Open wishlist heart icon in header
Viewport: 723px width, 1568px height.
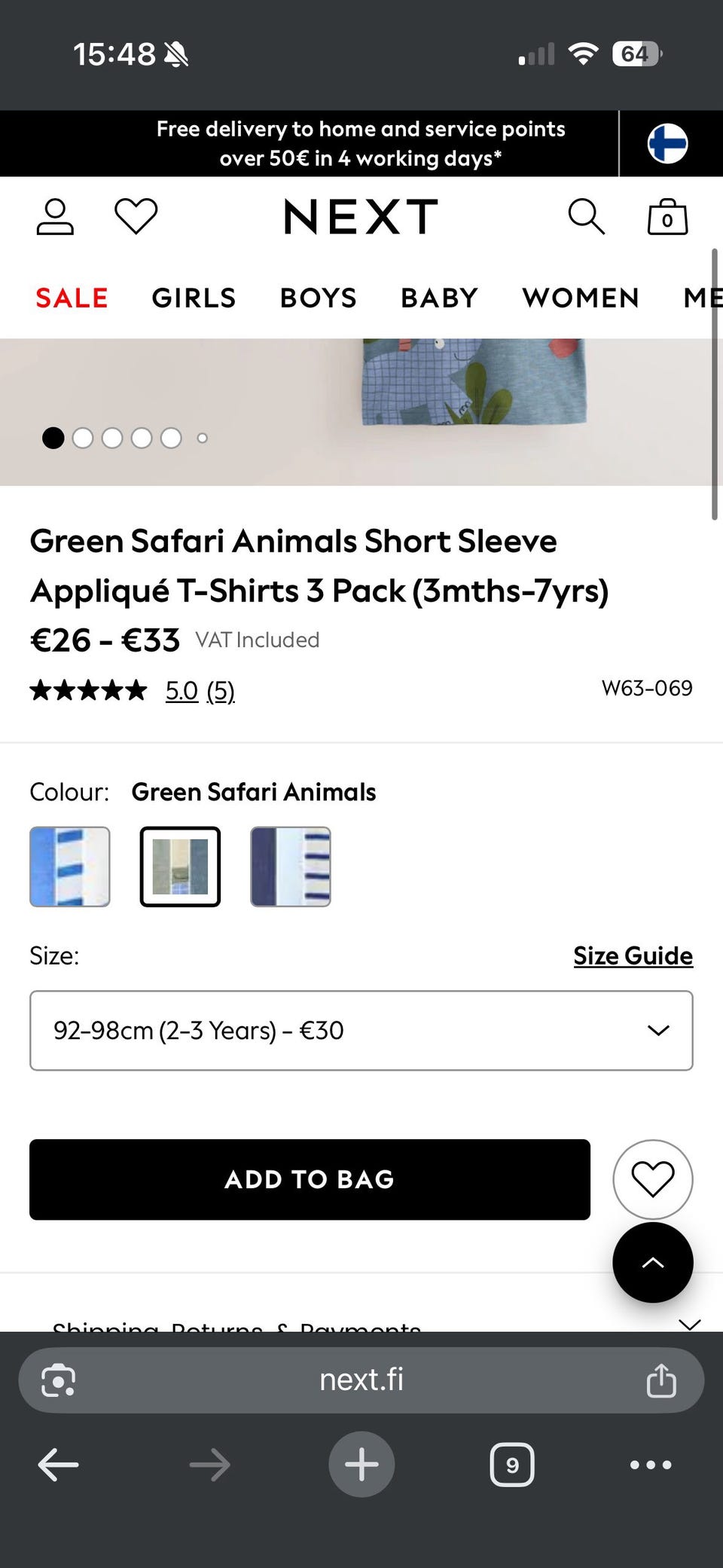[x=136, y=217]
